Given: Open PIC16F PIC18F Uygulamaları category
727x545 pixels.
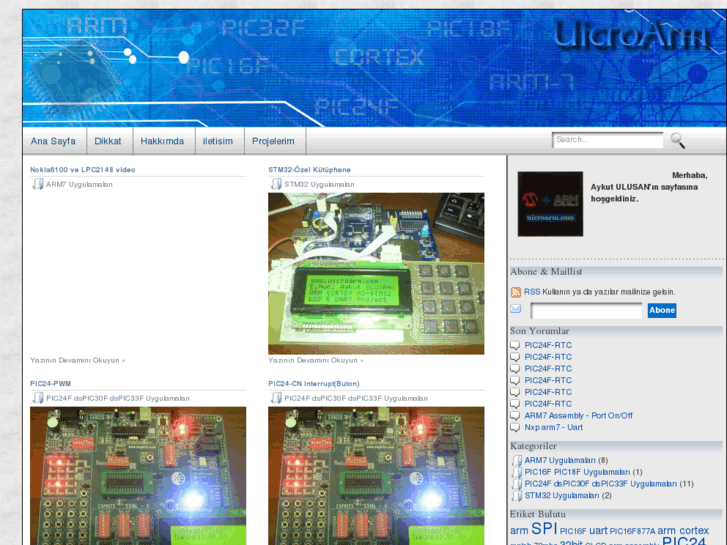Looking at the screenshot, I should tap(577, 472).
